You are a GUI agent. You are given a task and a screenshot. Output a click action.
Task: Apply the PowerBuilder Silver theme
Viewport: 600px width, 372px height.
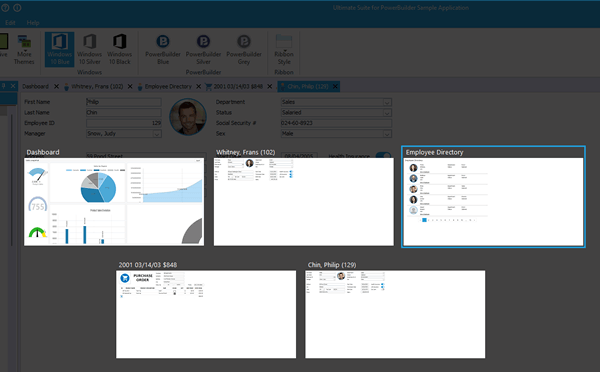coord(203,50)
